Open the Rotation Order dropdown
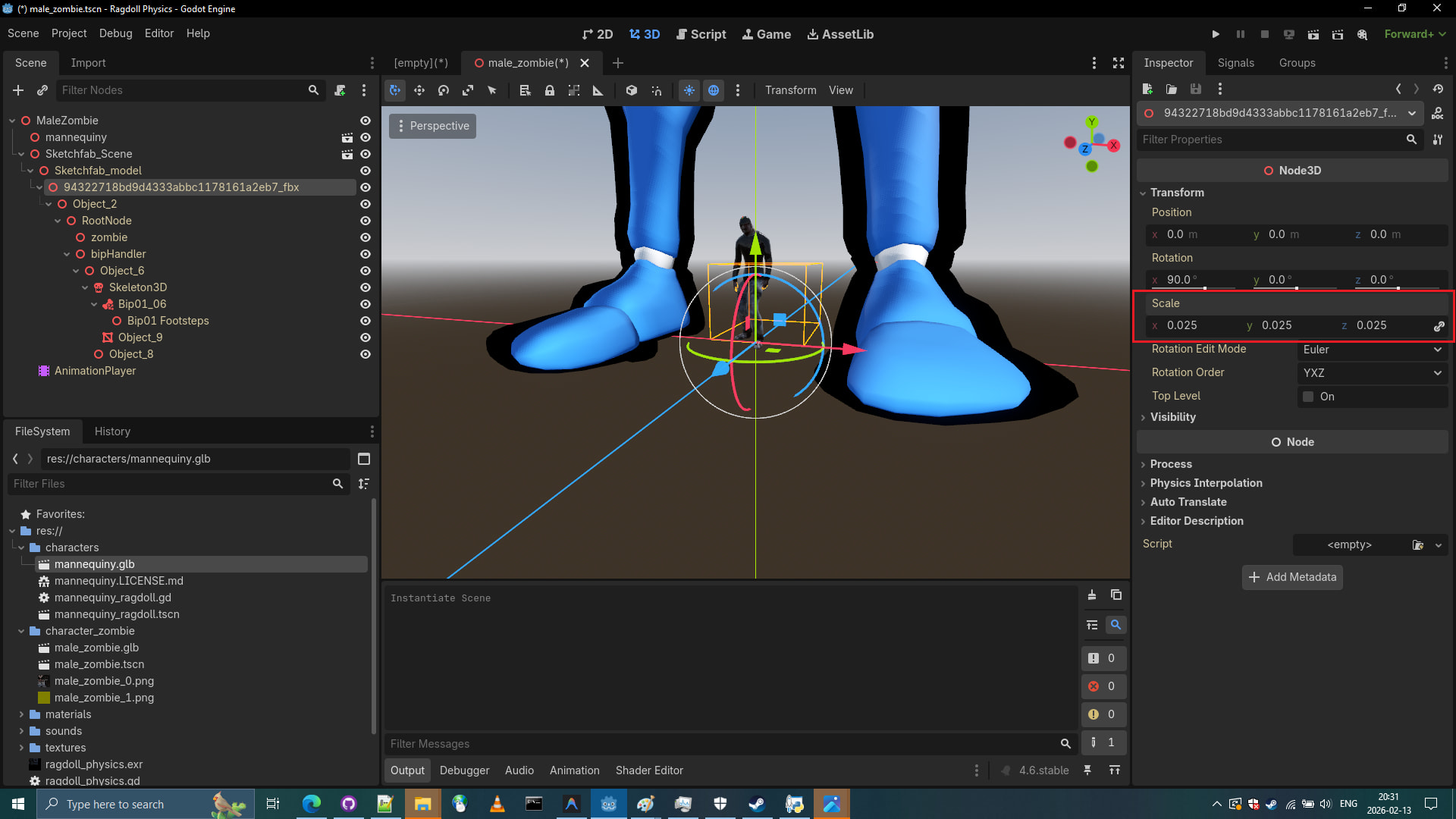 click(x=1371, y=373)
